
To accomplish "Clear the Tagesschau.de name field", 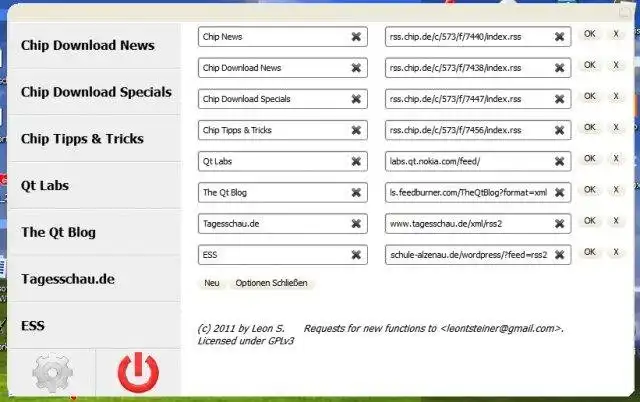I will [x=356, y=224].
